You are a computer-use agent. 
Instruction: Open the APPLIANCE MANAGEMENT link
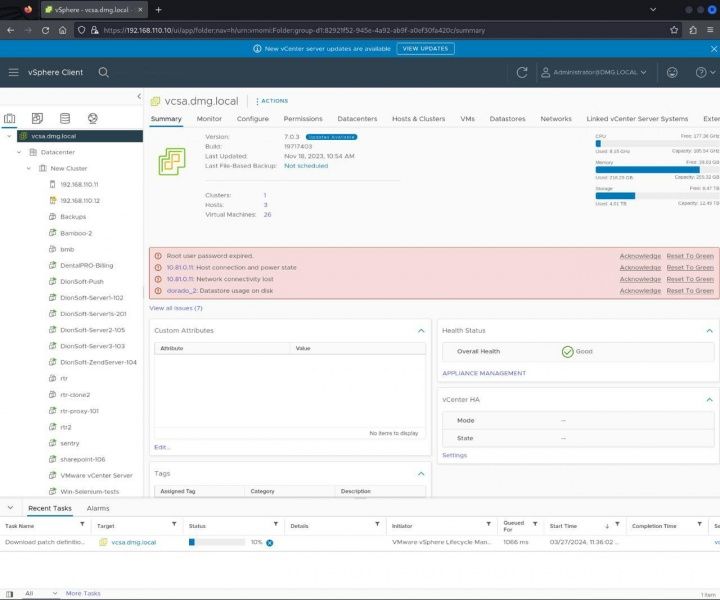483,373
